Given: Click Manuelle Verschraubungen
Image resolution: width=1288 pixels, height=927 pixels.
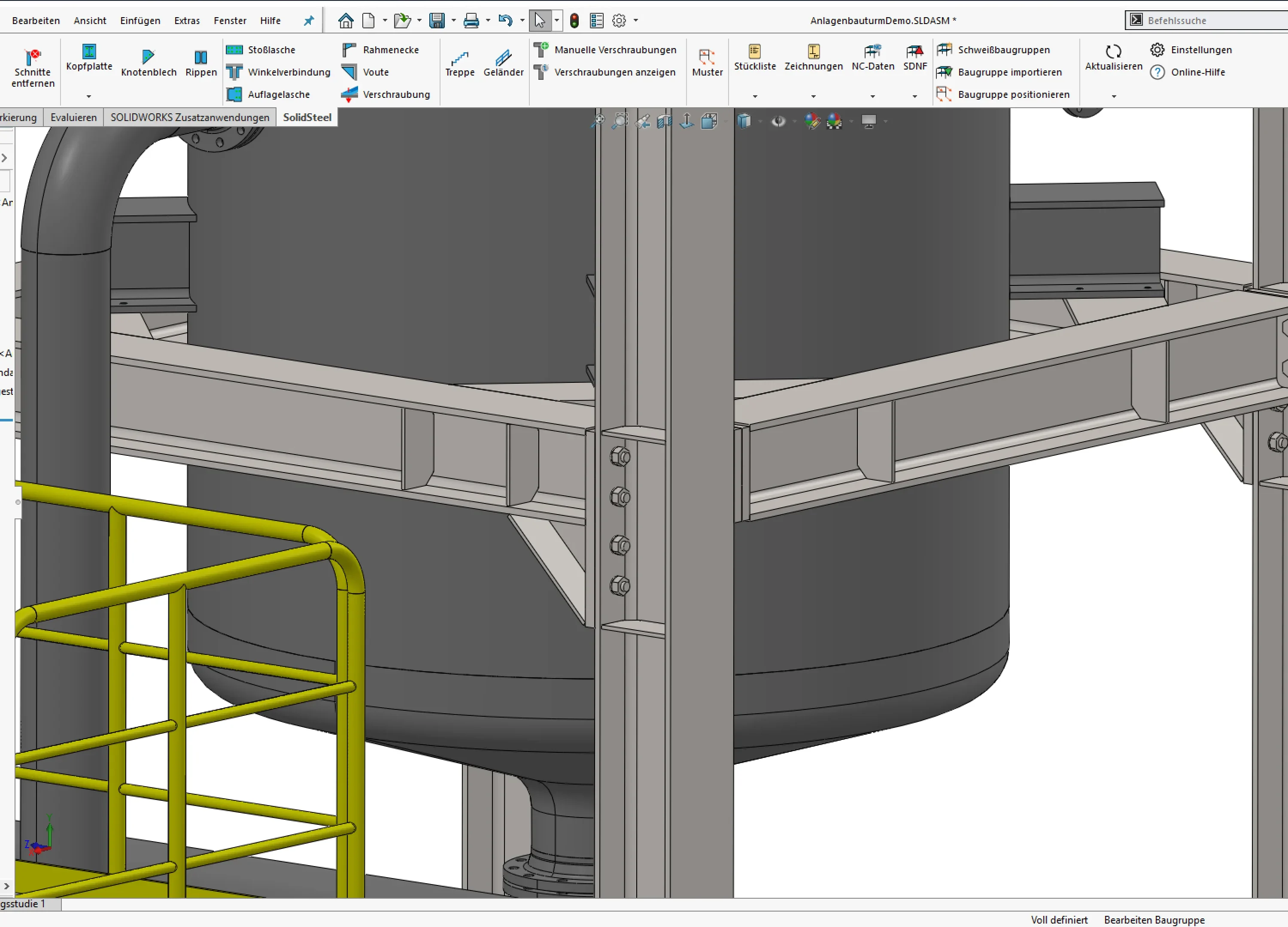Looking at the screenshot, I should tap(605, 49).
